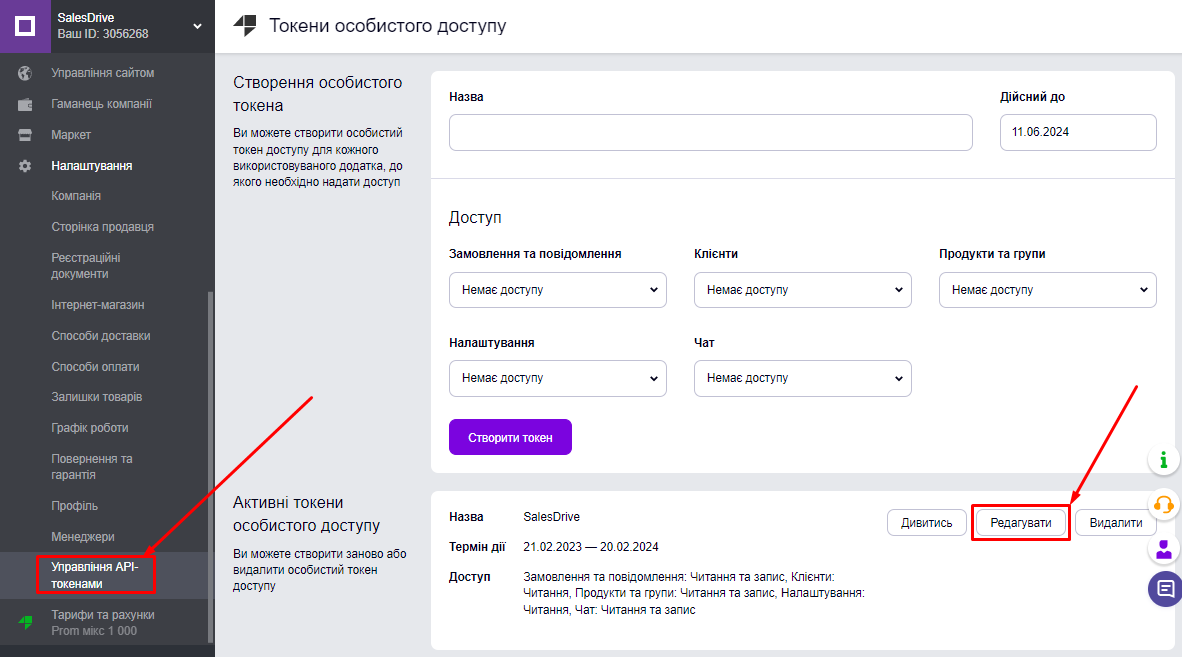
Task: Expand the SalesDrive account chevron
Action: pos(197,26)
